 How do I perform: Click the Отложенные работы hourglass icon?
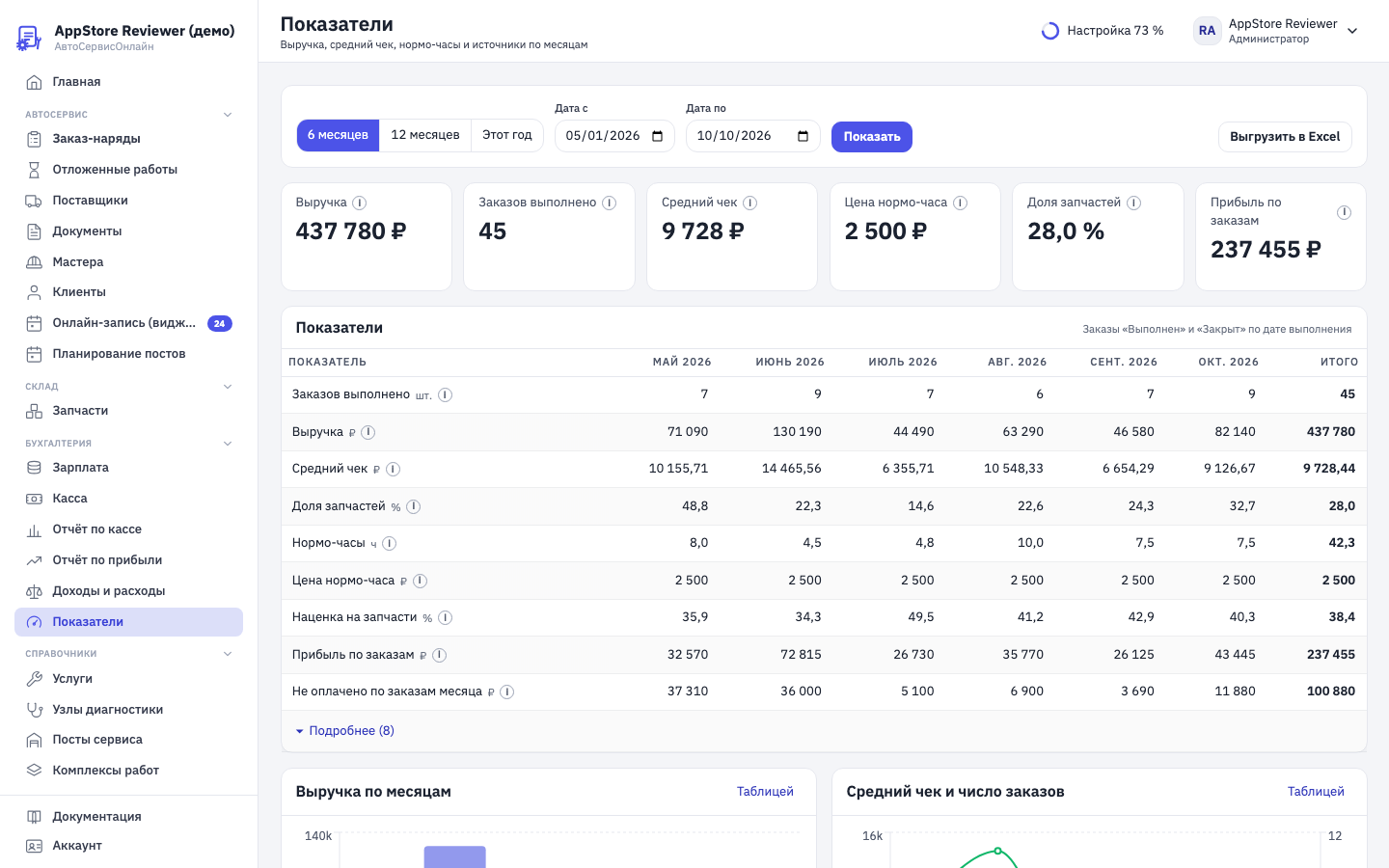34,170
